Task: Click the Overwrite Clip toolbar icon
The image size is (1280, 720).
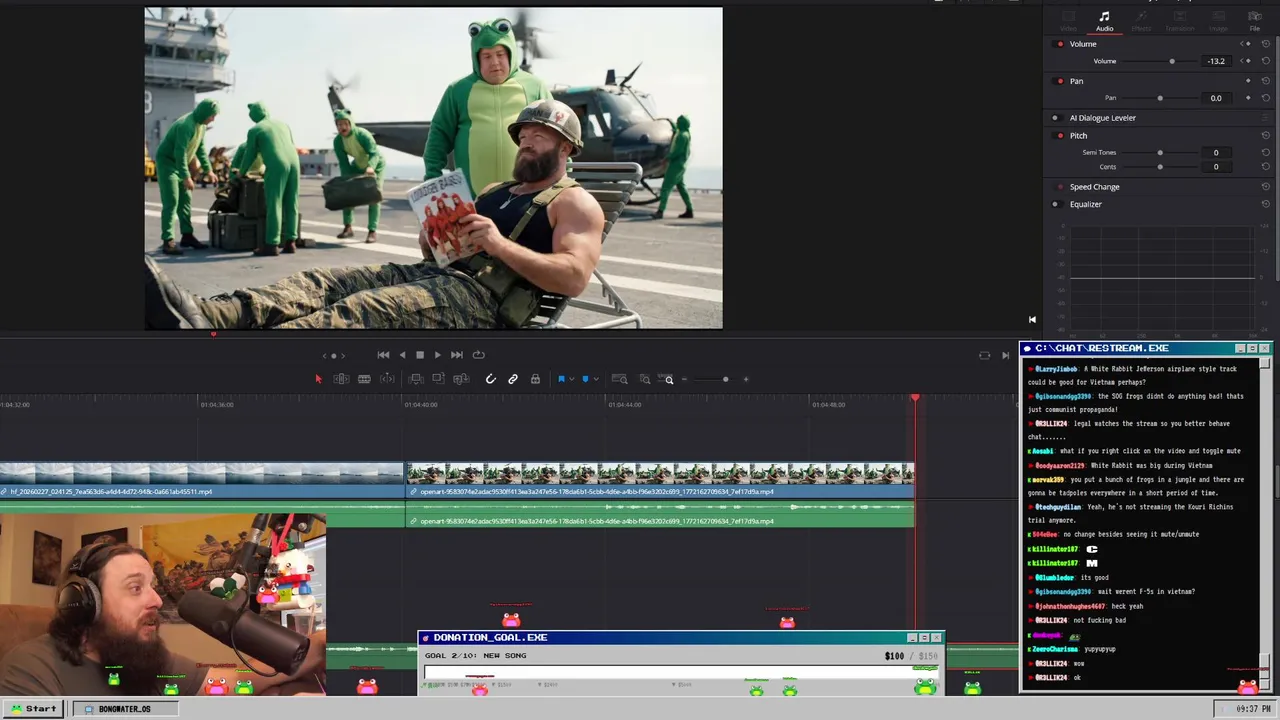Action: pos(438,379)
